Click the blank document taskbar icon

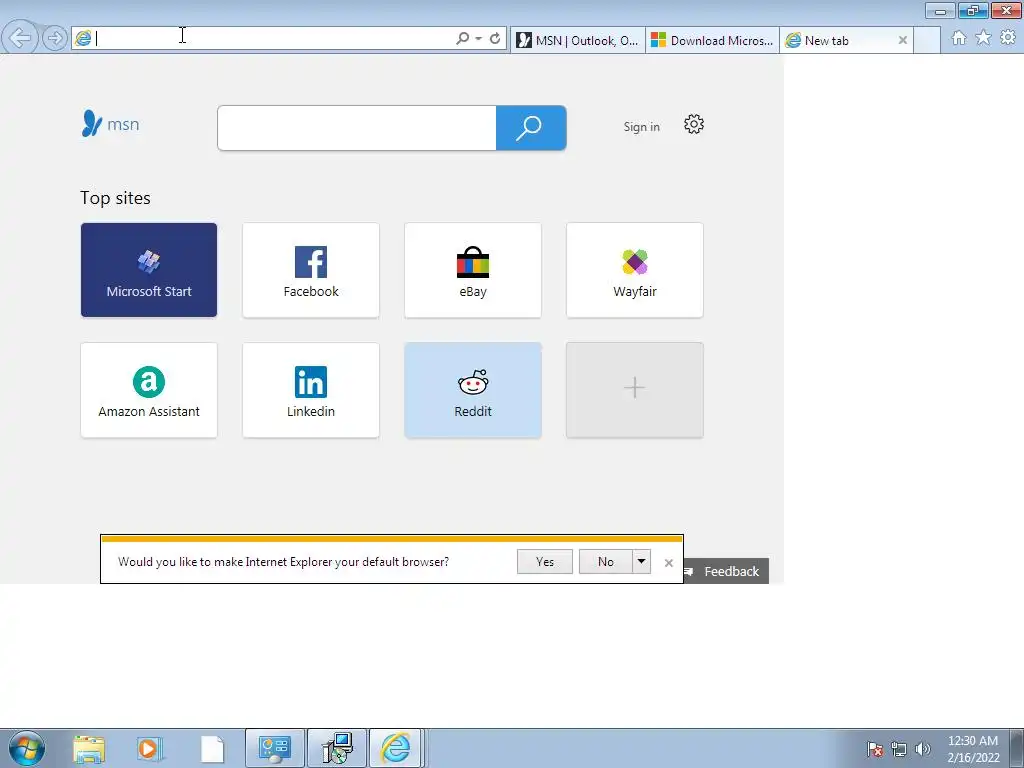click(x=212, y=749)
